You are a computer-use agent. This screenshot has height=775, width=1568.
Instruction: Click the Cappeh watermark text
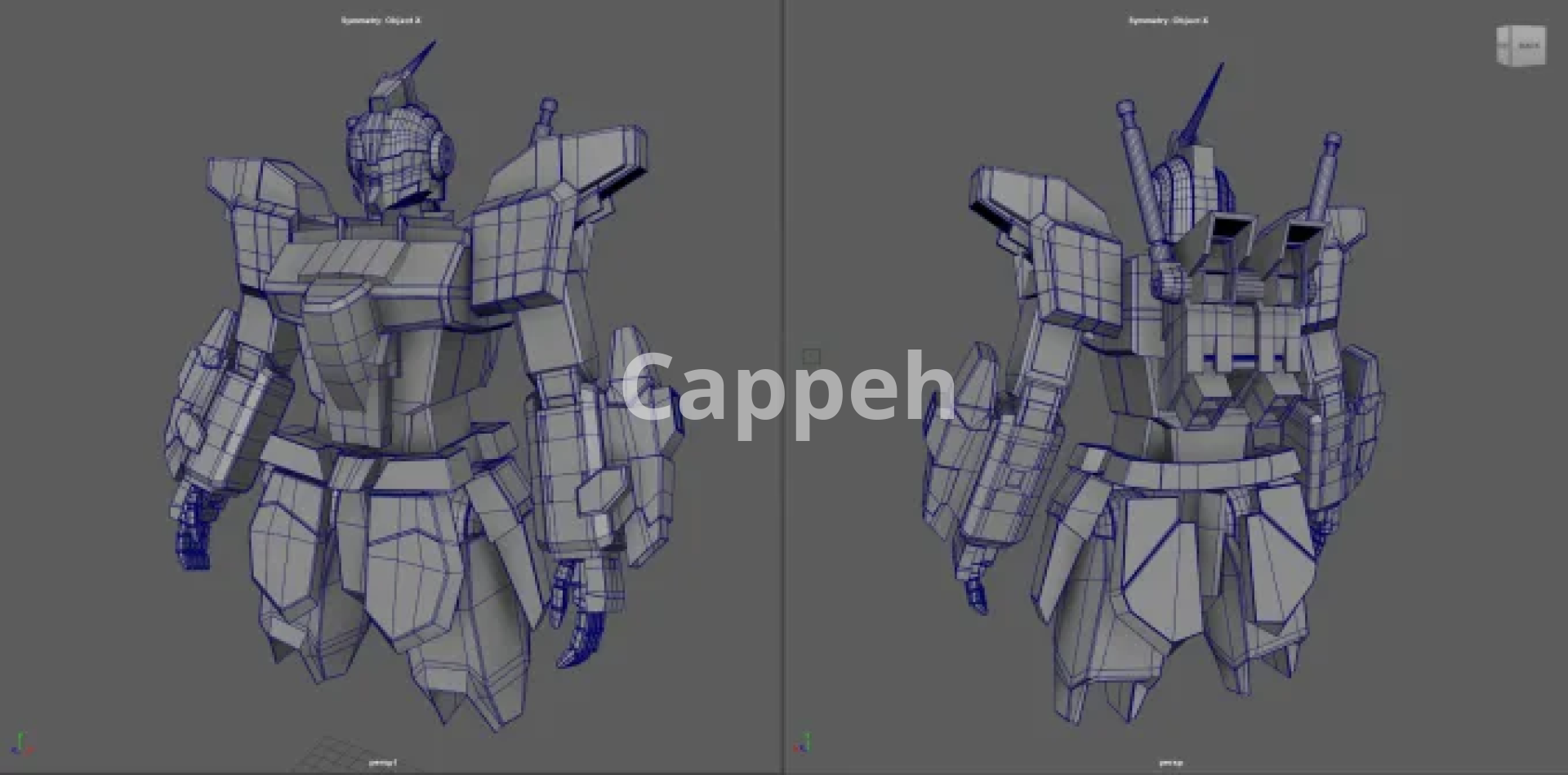[x=788, y=388]
